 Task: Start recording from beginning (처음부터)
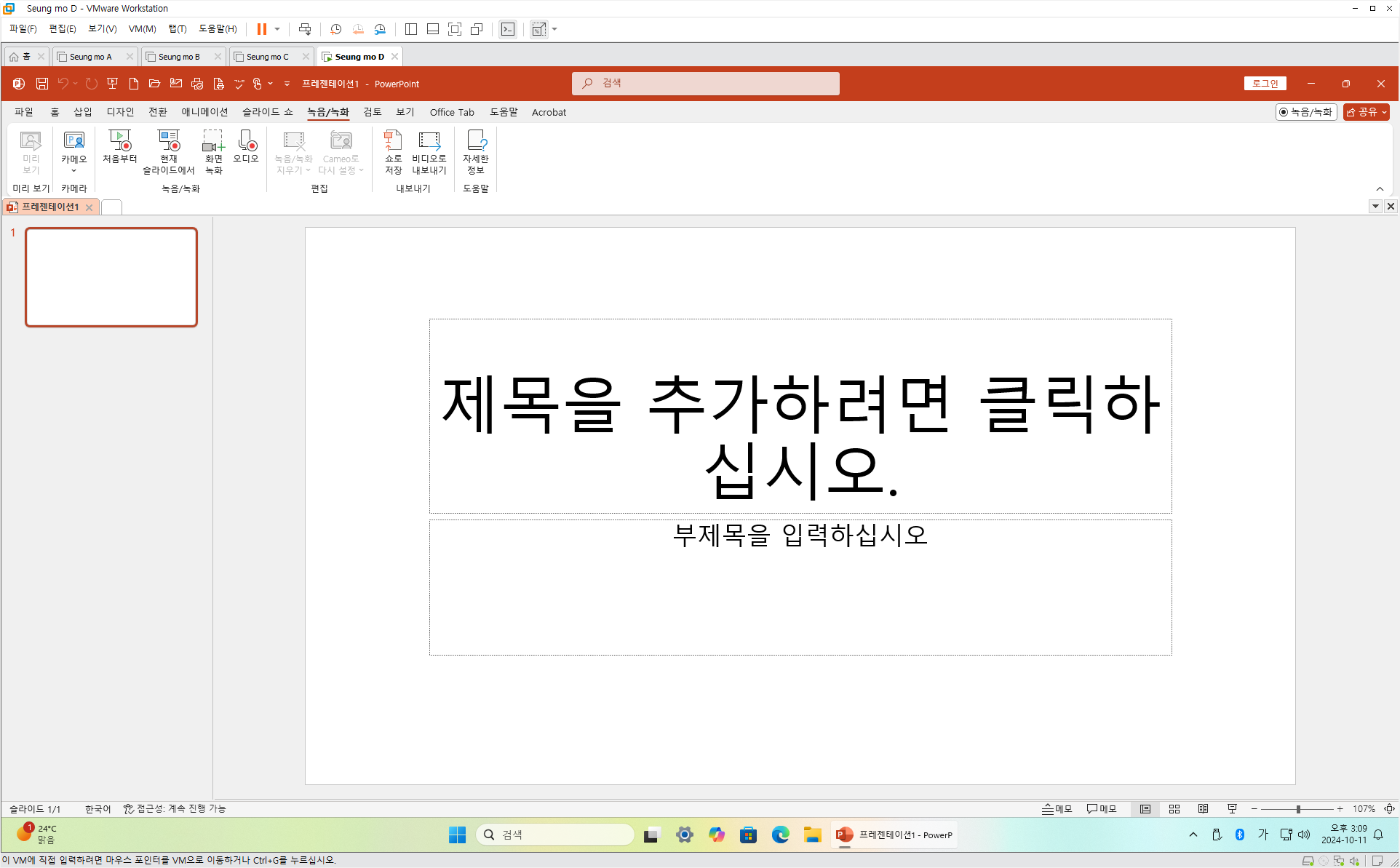tap(119, 146)
